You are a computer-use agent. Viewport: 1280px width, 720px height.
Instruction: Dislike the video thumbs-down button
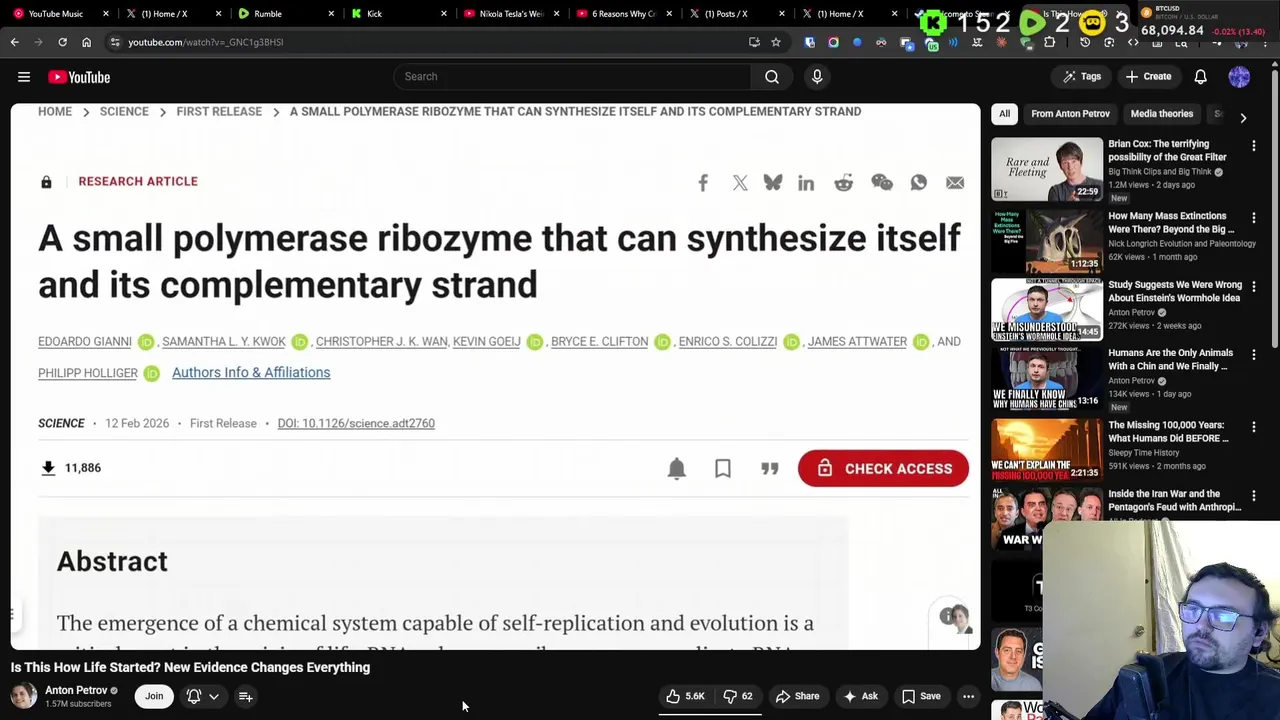tap(738, 696)
